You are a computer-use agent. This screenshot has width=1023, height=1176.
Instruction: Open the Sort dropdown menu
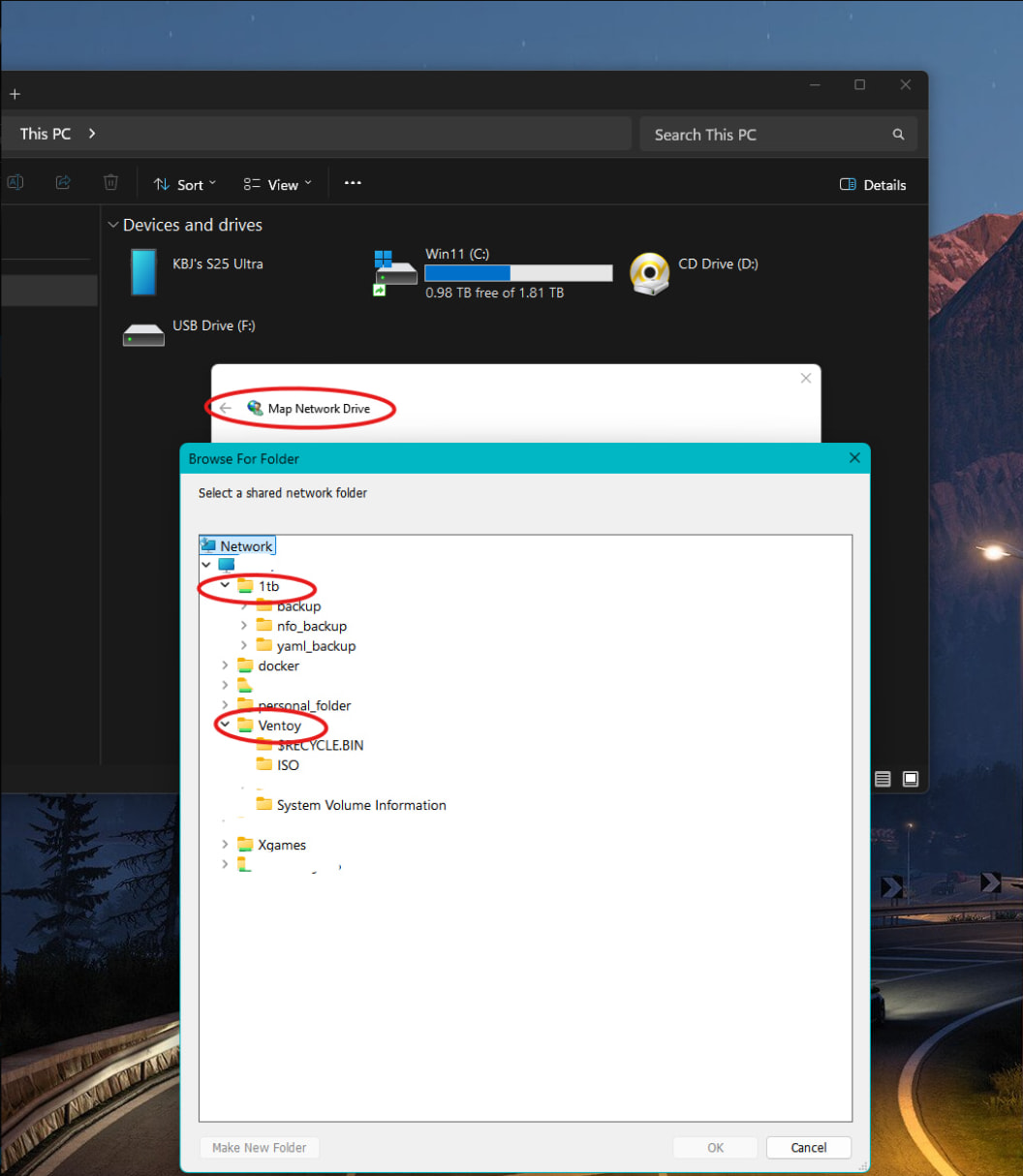pyautogui.click(x=185, y=184)
